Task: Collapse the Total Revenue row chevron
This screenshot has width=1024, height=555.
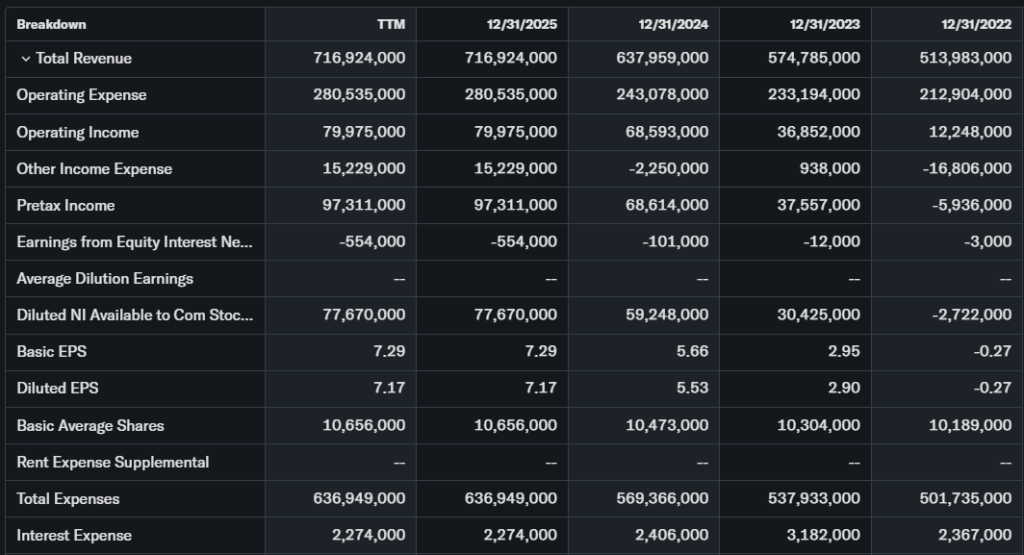Action: 25,59
